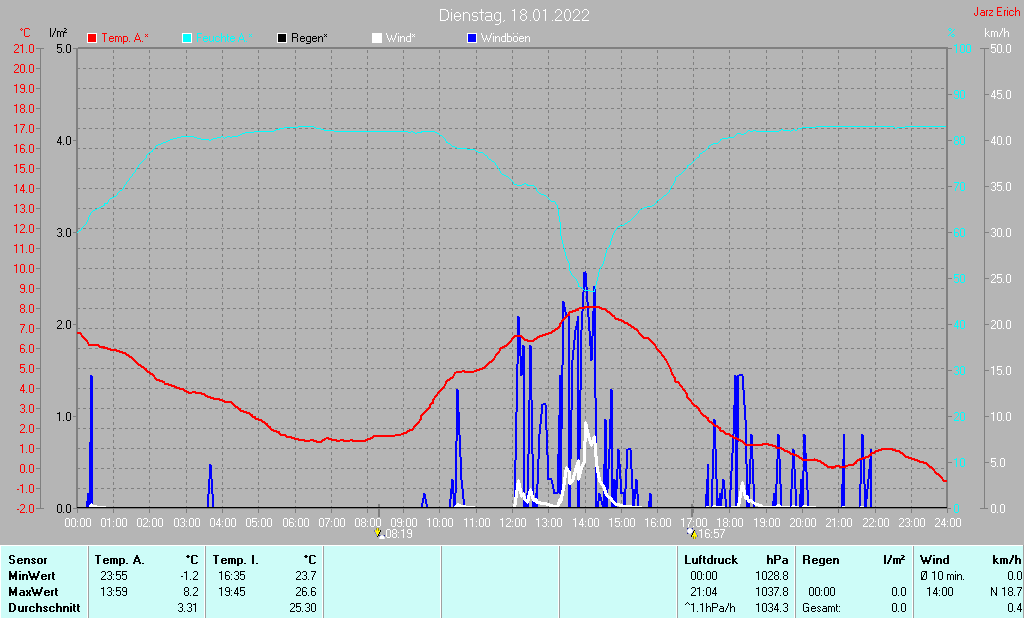This screenshot has width=1024, height=618.
Task: Click the 'MinWert' row label
Action: coord(32,576)
